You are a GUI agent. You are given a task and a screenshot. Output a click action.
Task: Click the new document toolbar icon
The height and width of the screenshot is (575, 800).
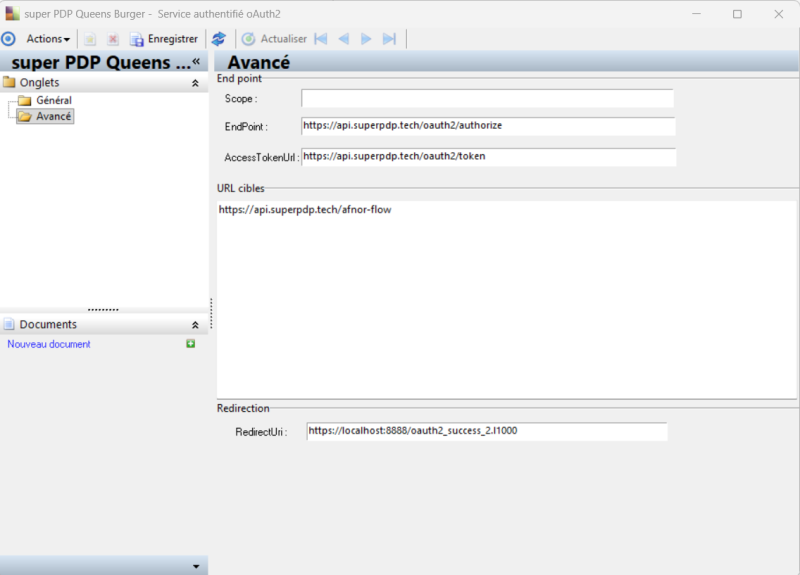click(x=90, y=39)
